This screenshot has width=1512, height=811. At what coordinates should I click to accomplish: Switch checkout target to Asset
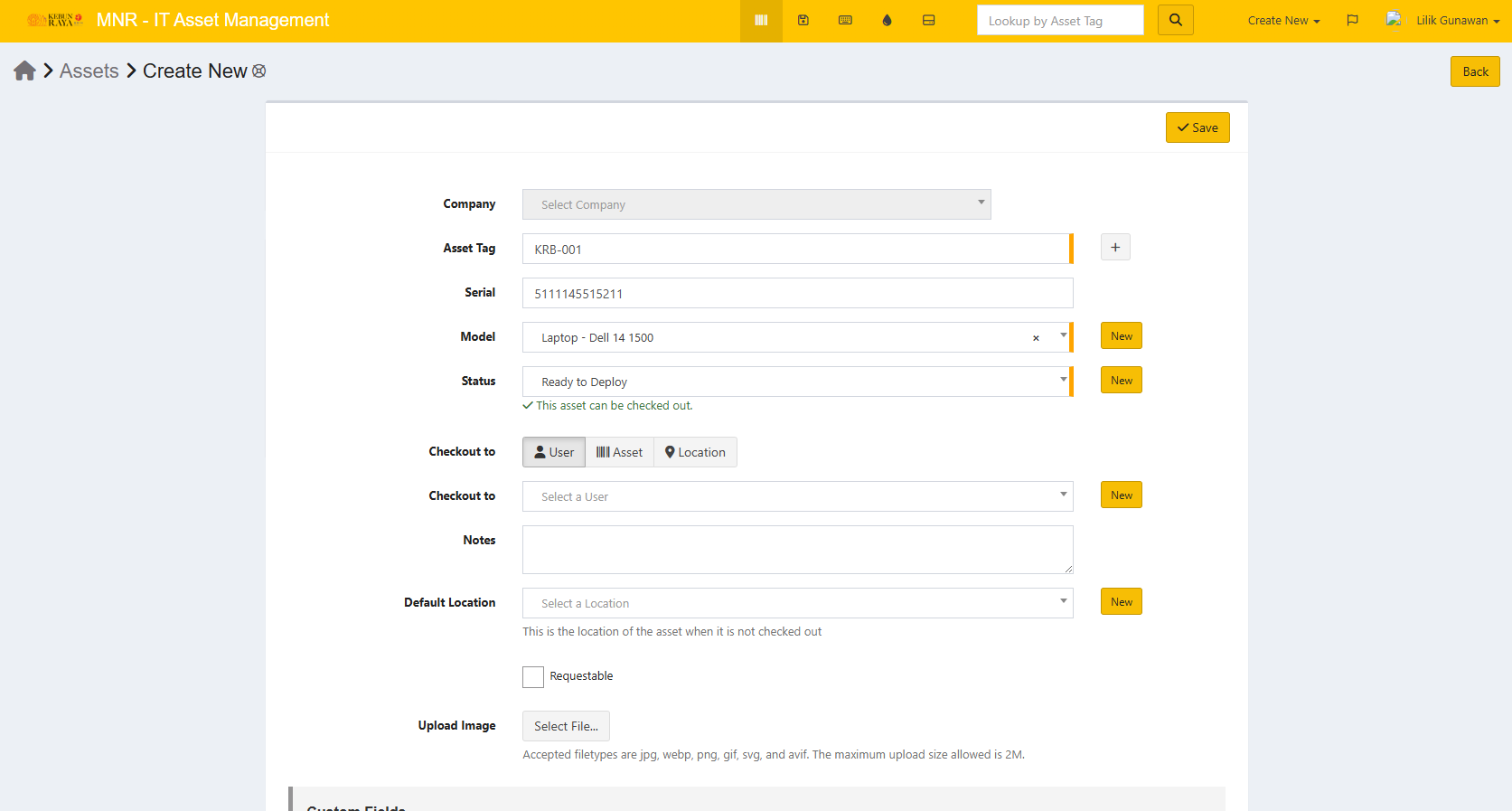(619, 452)
